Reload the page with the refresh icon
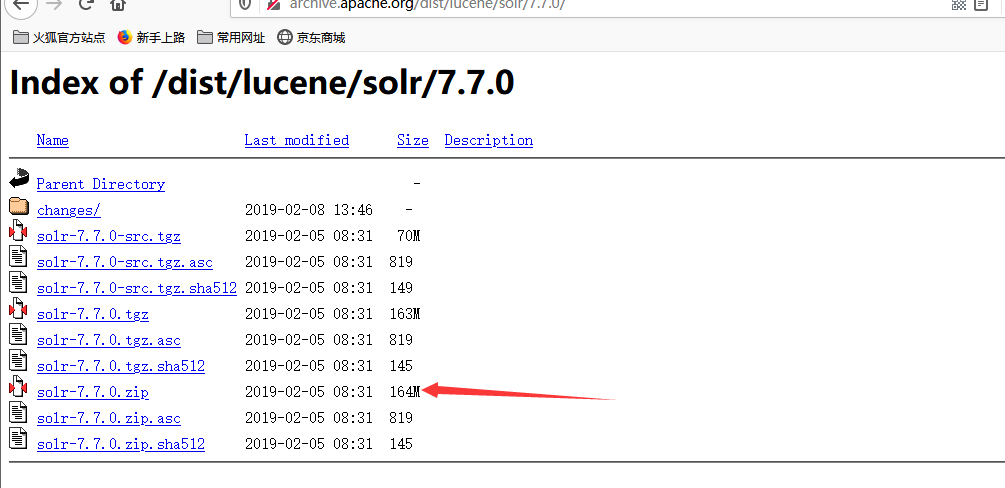Image resolution: width=1005 pixels, height=488 pixels. tap(86, 4)
